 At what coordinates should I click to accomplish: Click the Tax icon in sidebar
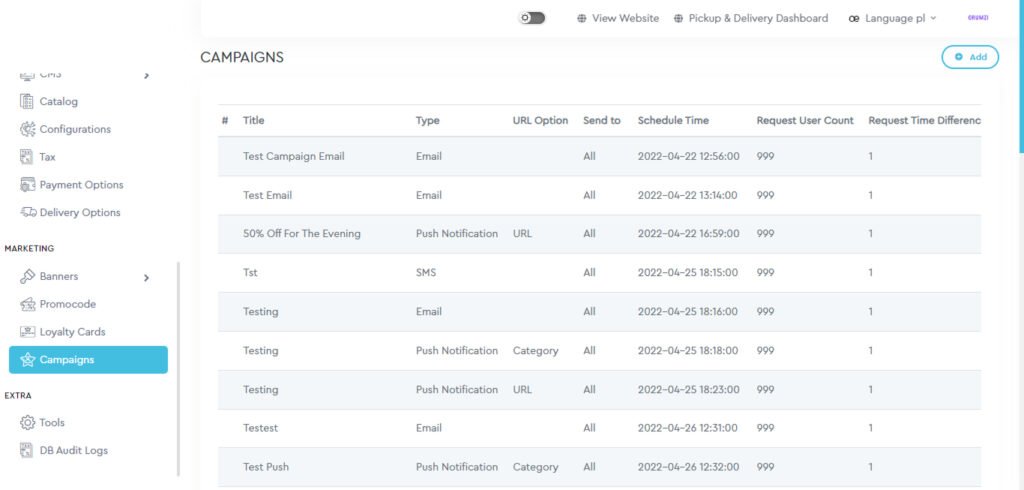tap(27, 157)
